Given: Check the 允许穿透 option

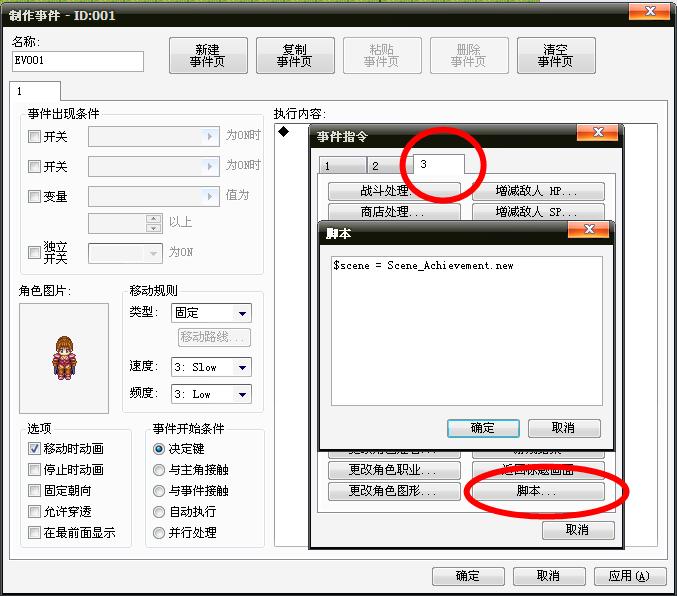Looking at the screenshot, I should click(34, 512).
